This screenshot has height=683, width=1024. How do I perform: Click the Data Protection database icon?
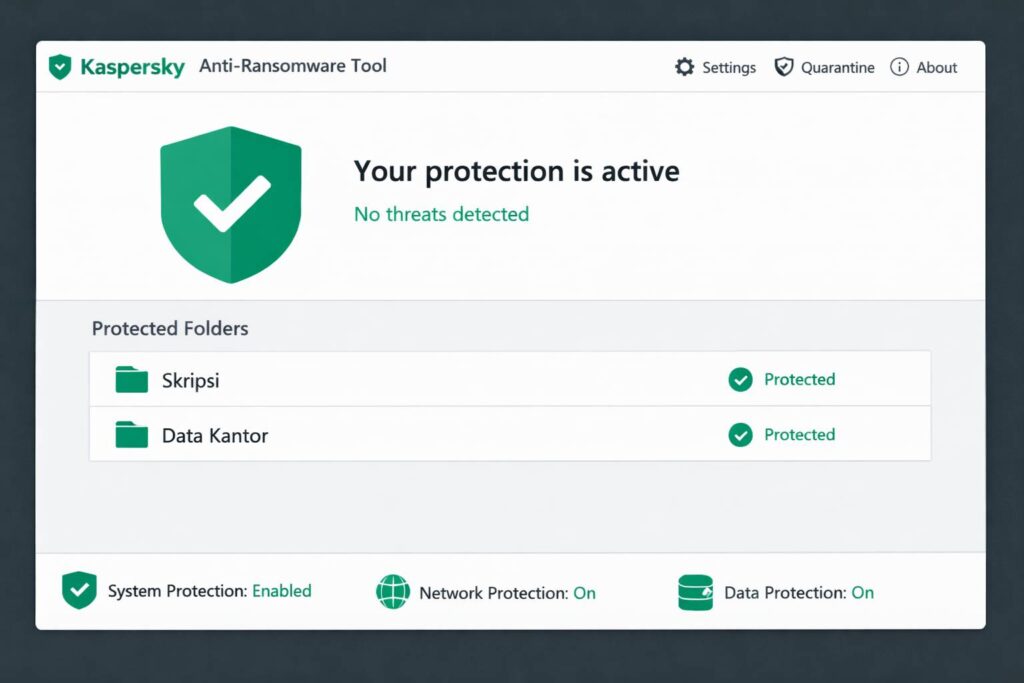tap(695, 592)
